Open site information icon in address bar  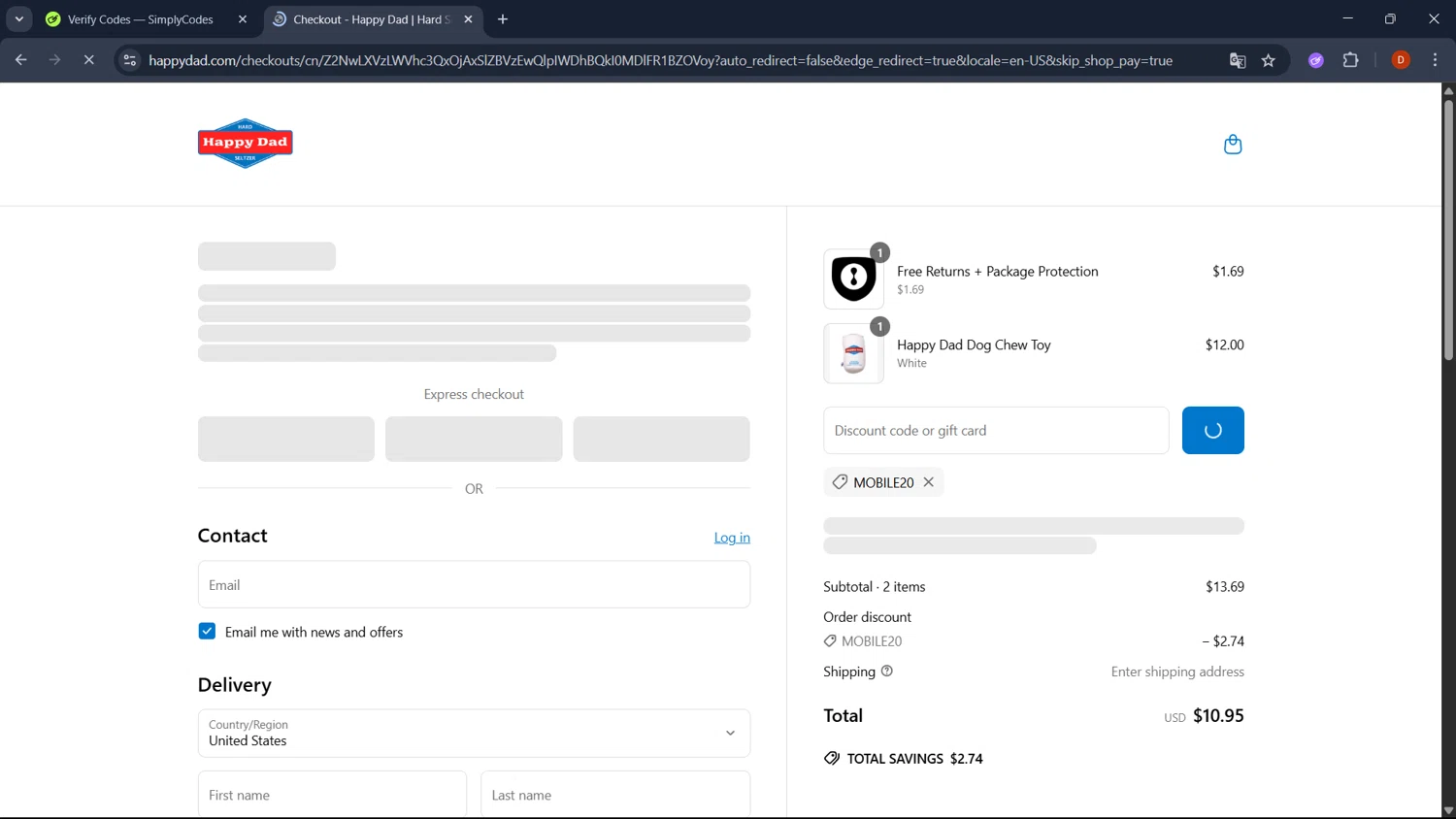[130, 60]
